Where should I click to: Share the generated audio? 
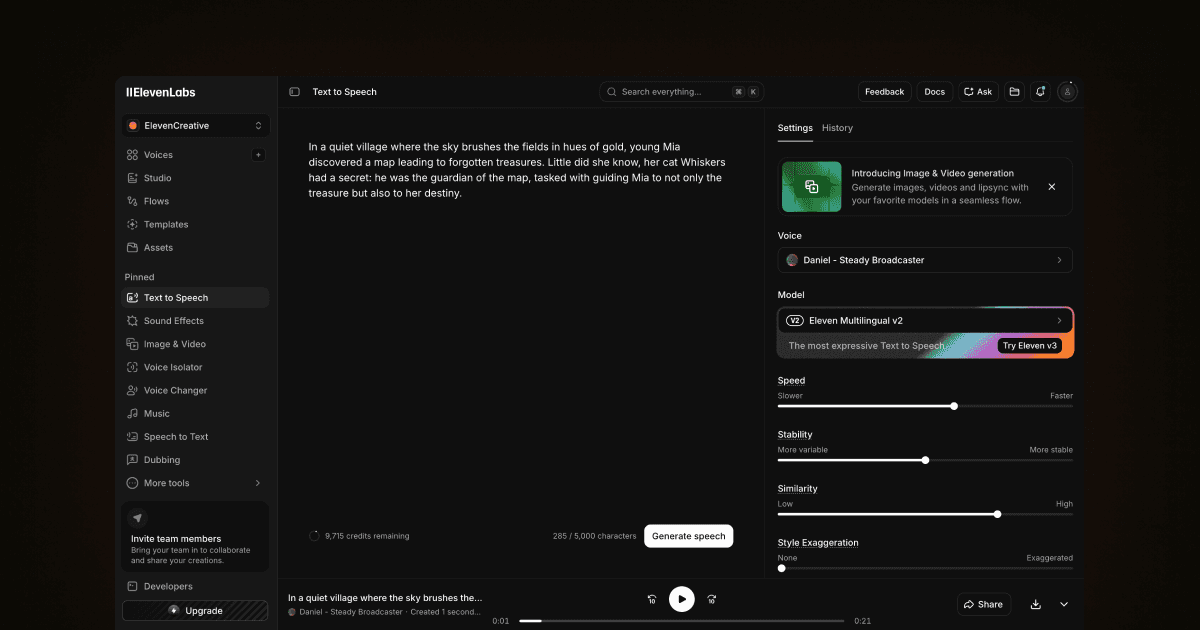(x=984, y=604)
